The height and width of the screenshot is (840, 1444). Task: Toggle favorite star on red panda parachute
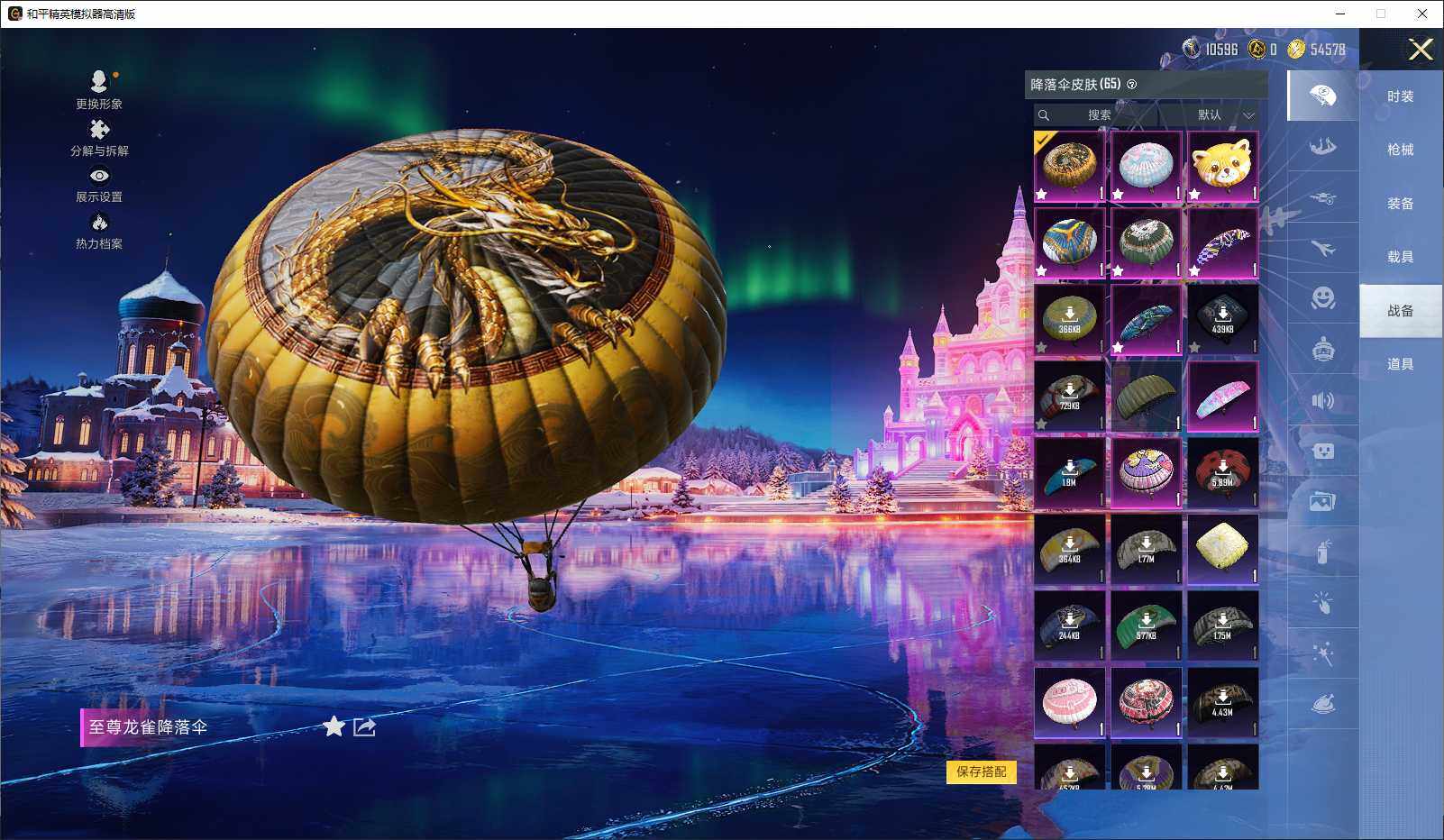click(x=1194, y=194)
